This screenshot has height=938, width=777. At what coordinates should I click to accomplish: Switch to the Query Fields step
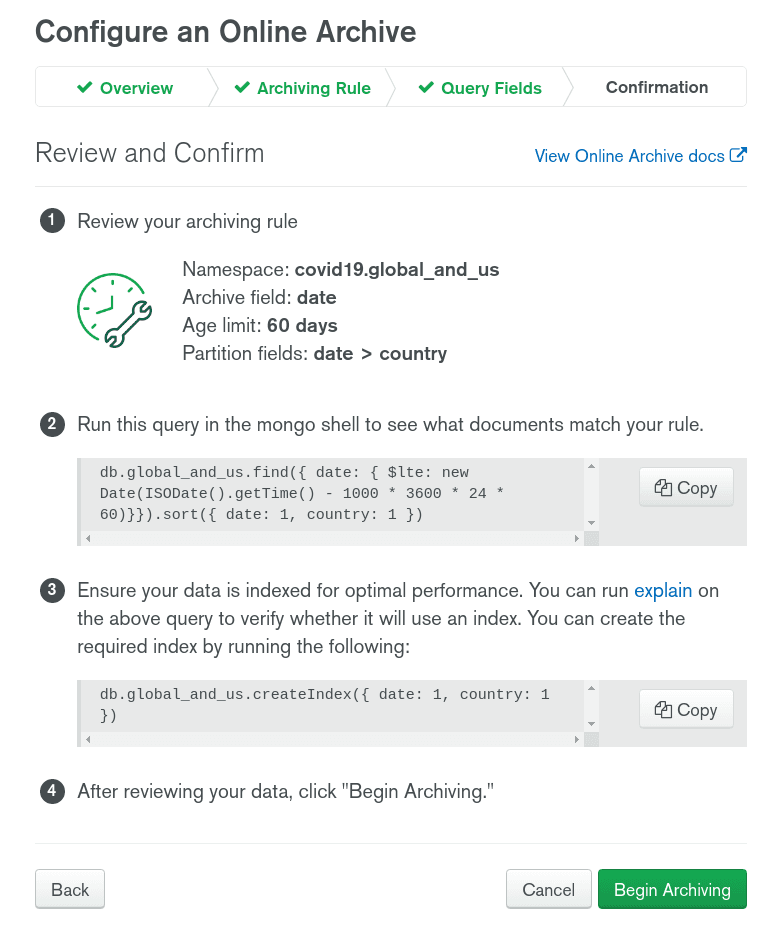click(480, 88)
